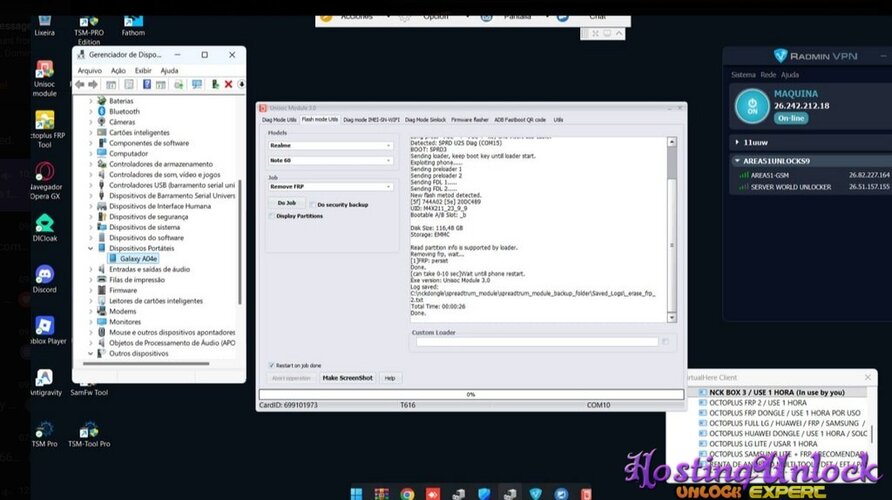Click the Scan for hardware changes monitor icon

click(197, 85)
